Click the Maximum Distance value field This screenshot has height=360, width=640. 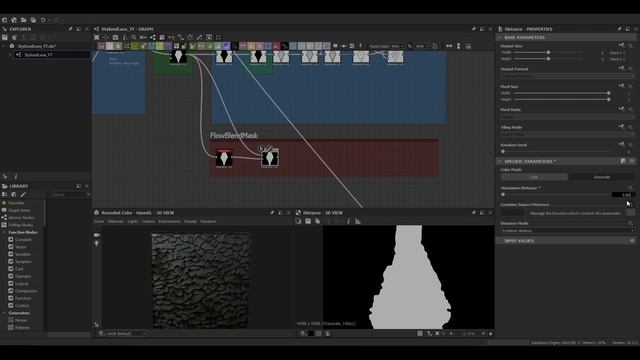623,195
